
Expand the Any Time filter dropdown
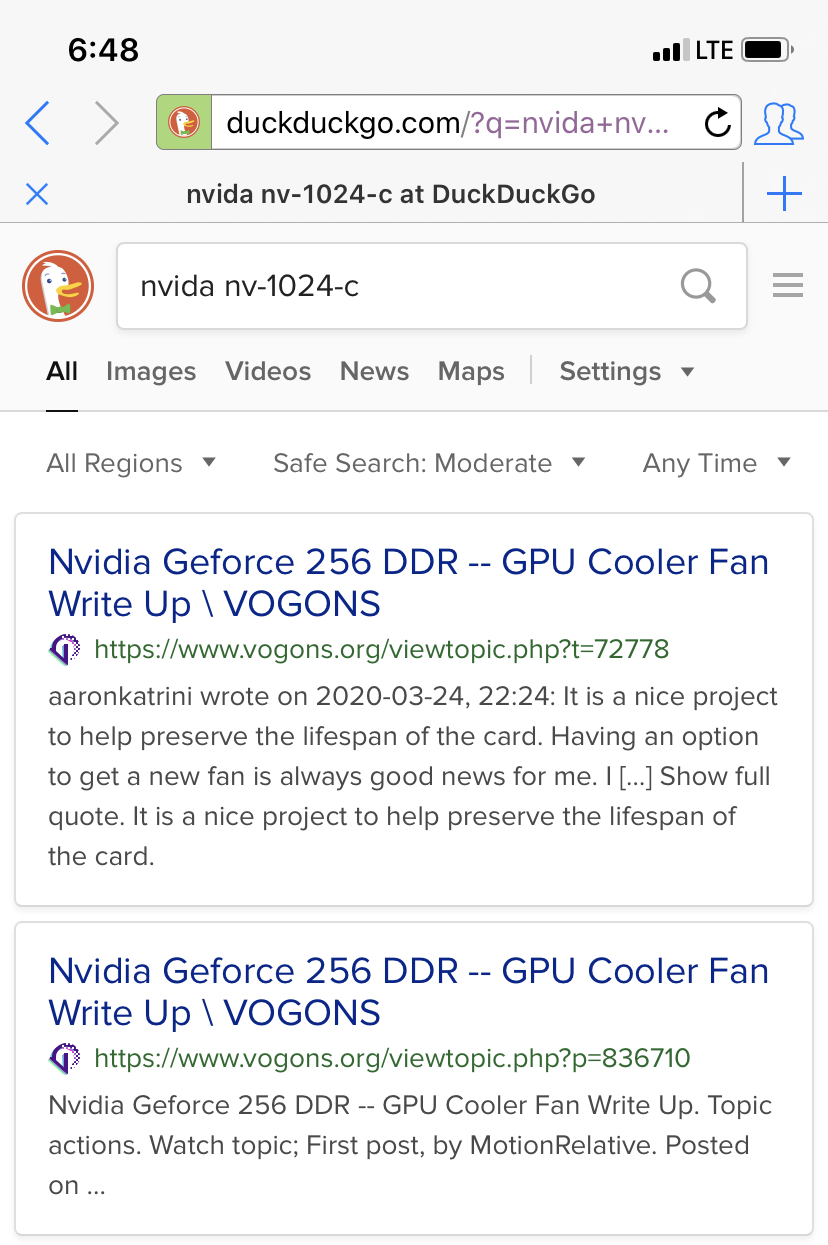click(x=717, y=463)
